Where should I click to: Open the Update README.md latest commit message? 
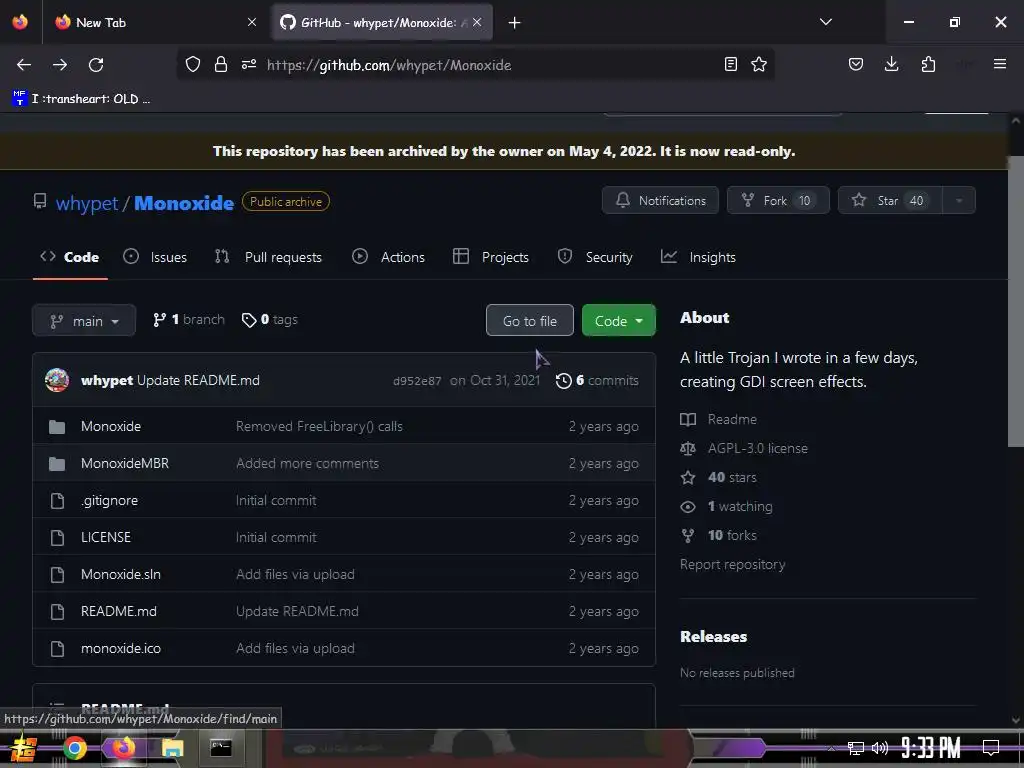click(198, 380)
